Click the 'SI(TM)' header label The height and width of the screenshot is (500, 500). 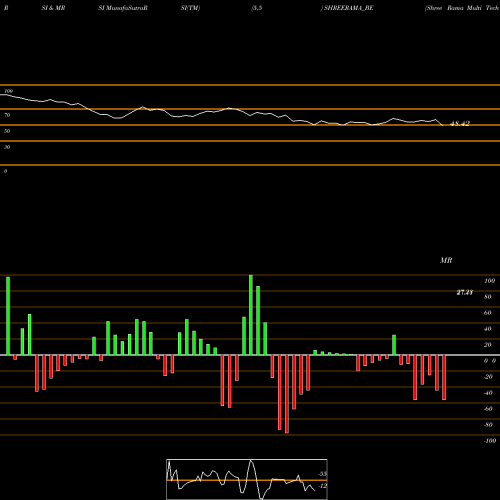pyautogui.click(x=190, y=8)
